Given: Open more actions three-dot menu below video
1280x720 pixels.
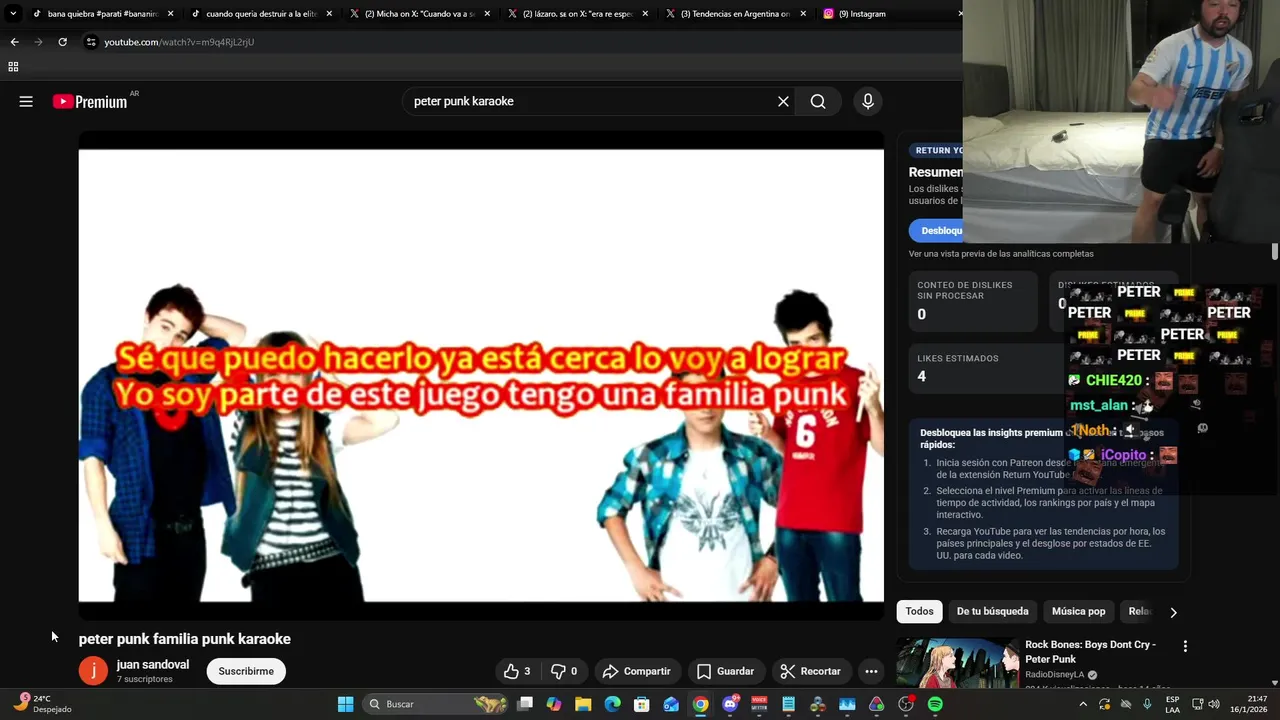Looking at the screenshot, I should pos(871,671).
